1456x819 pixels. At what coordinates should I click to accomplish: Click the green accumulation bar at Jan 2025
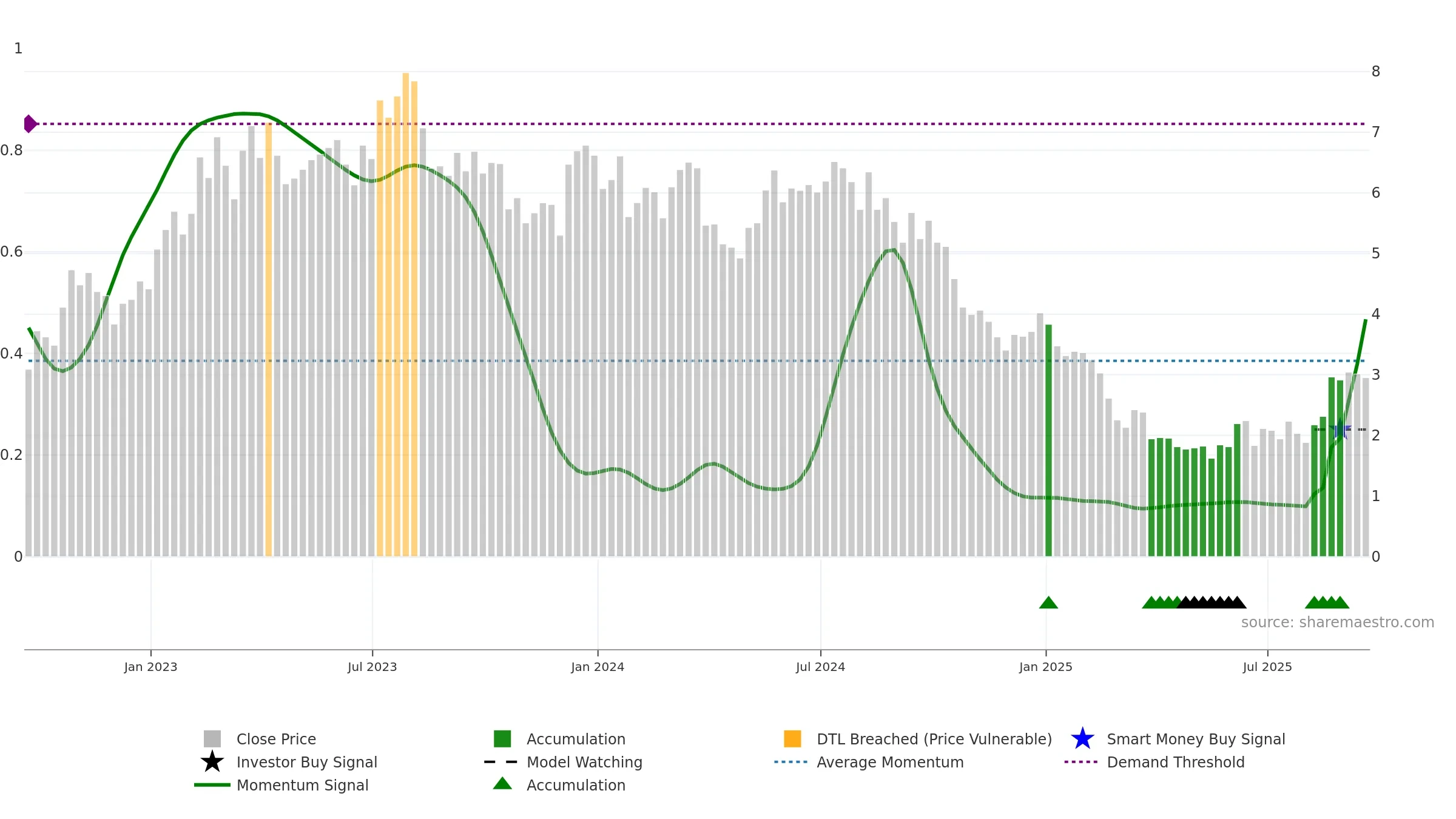point(1048,440)
